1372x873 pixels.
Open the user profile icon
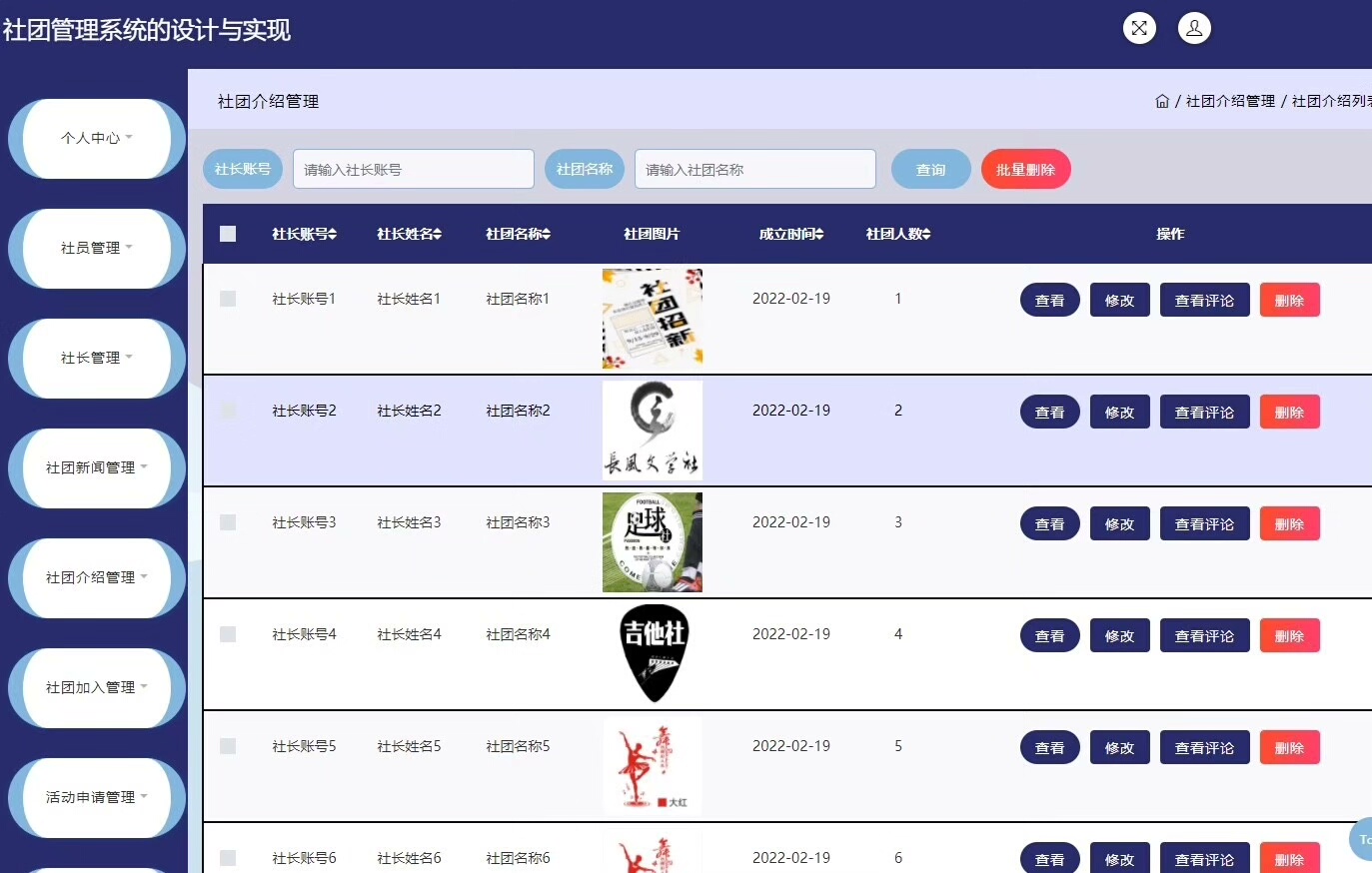click(1194, 28)
